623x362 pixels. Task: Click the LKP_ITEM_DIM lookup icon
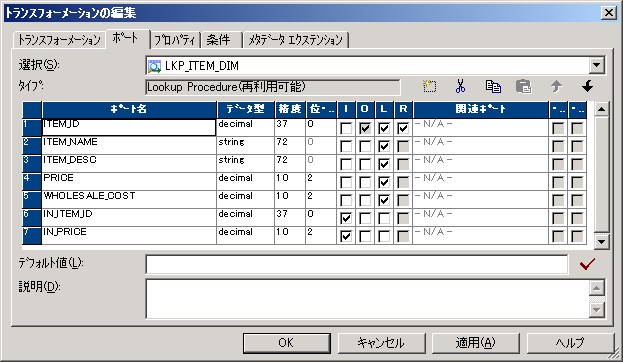[154, 66]
